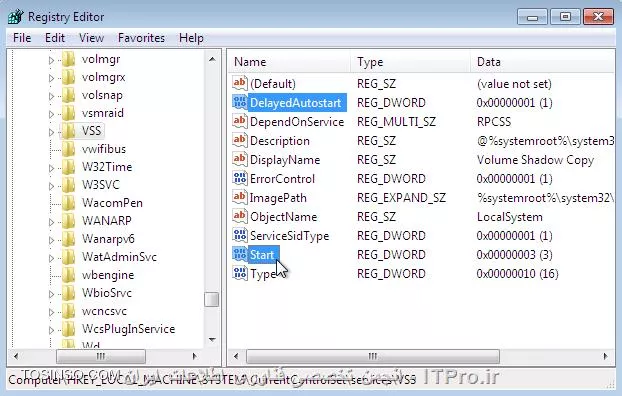
Task: Click the DisplayName string icon
Action: pos(240,160)
